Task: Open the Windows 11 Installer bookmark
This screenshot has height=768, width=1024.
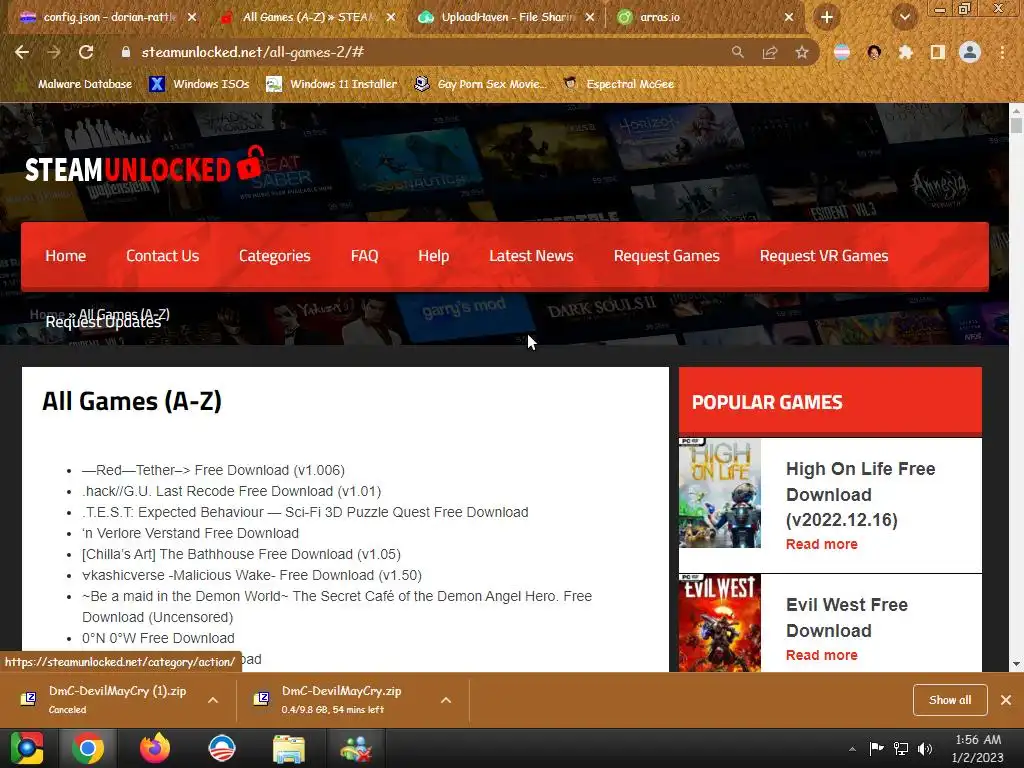Action: (332, 84)
